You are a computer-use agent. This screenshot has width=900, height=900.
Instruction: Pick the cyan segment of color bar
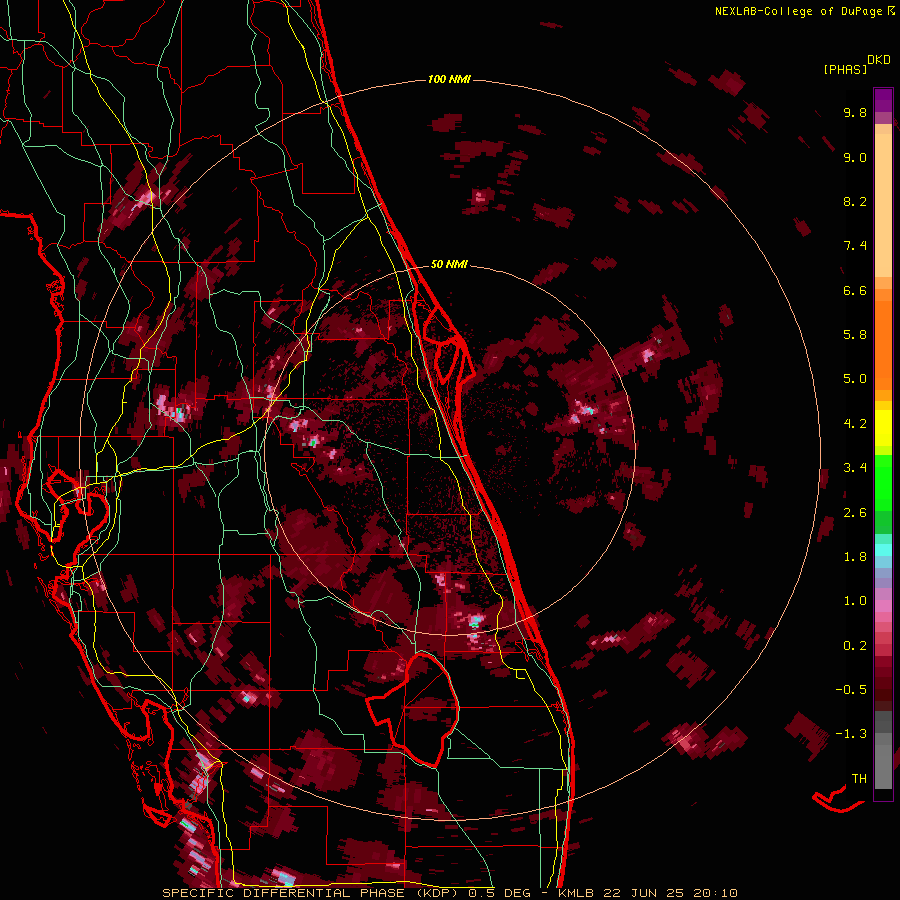click(883, 550)
